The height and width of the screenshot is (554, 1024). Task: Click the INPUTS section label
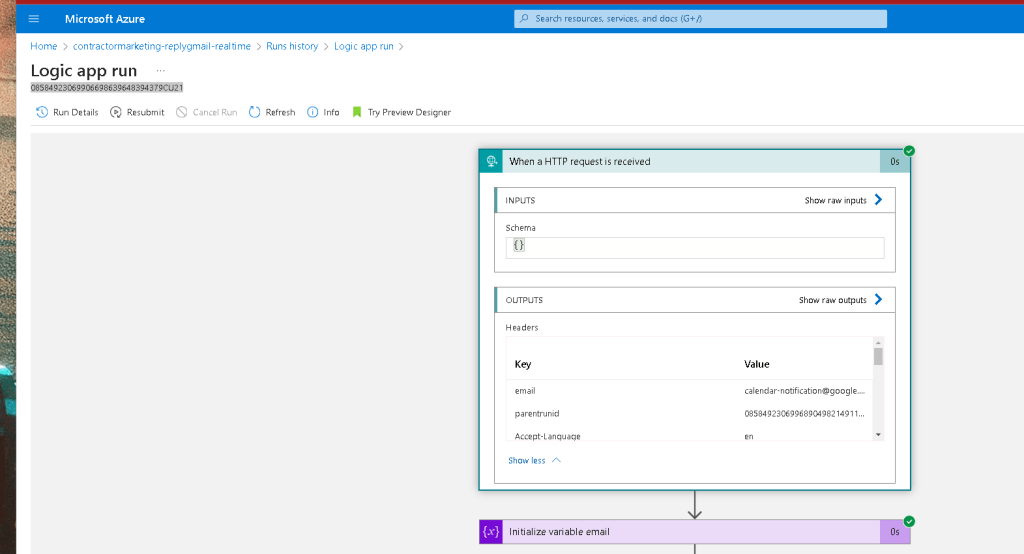click(520, 201)
